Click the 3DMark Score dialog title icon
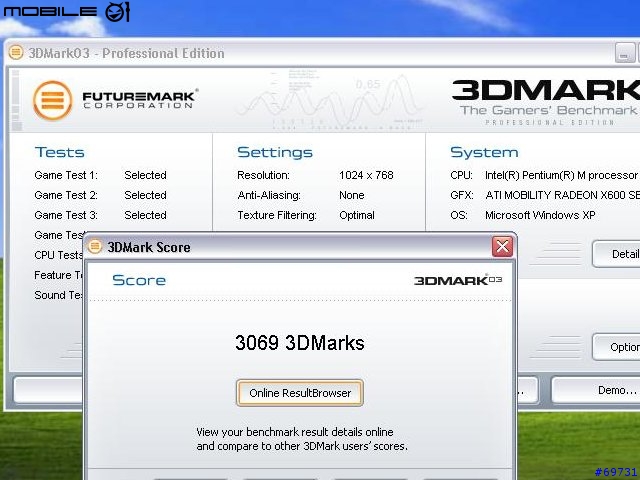Image resolution: width=640 pixels, height=480 pixels. 95,246
